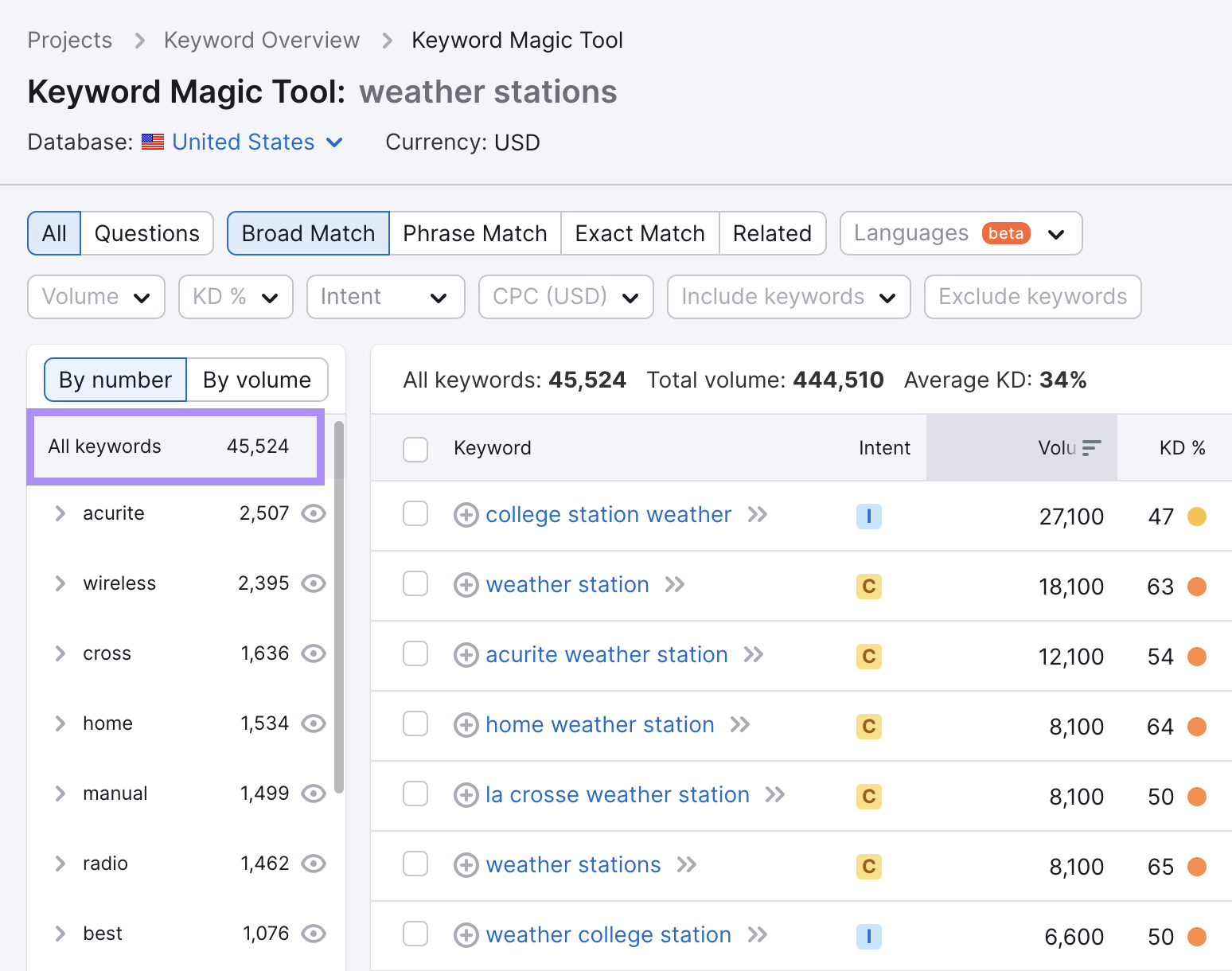
Task: Toggle eye icon for acurite group
Action: click(x=314, y=513)
